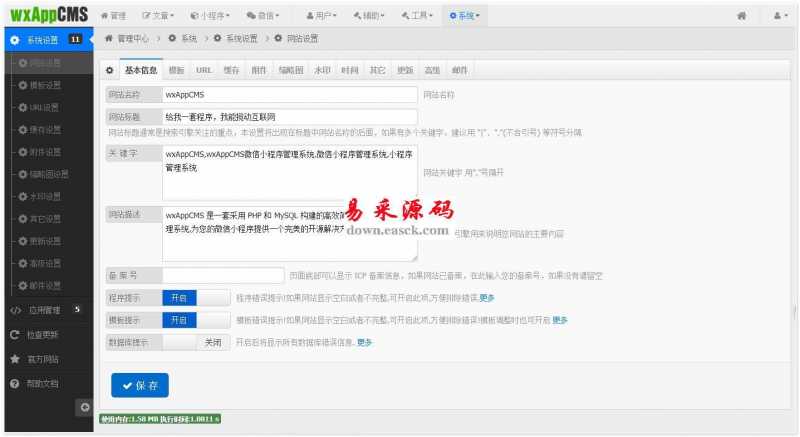Switch to the URL tab
Viewport: 800px width, 437px height.
tap(204, 70)
